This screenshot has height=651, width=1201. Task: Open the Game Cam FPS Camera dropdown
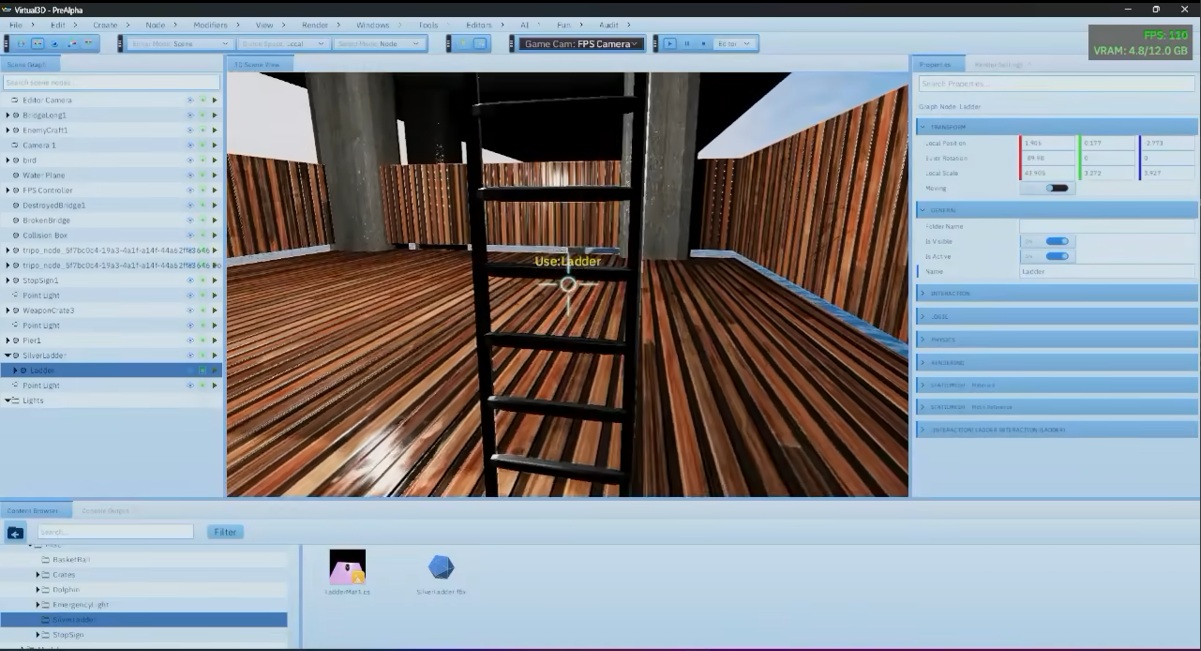click(582, 44)
